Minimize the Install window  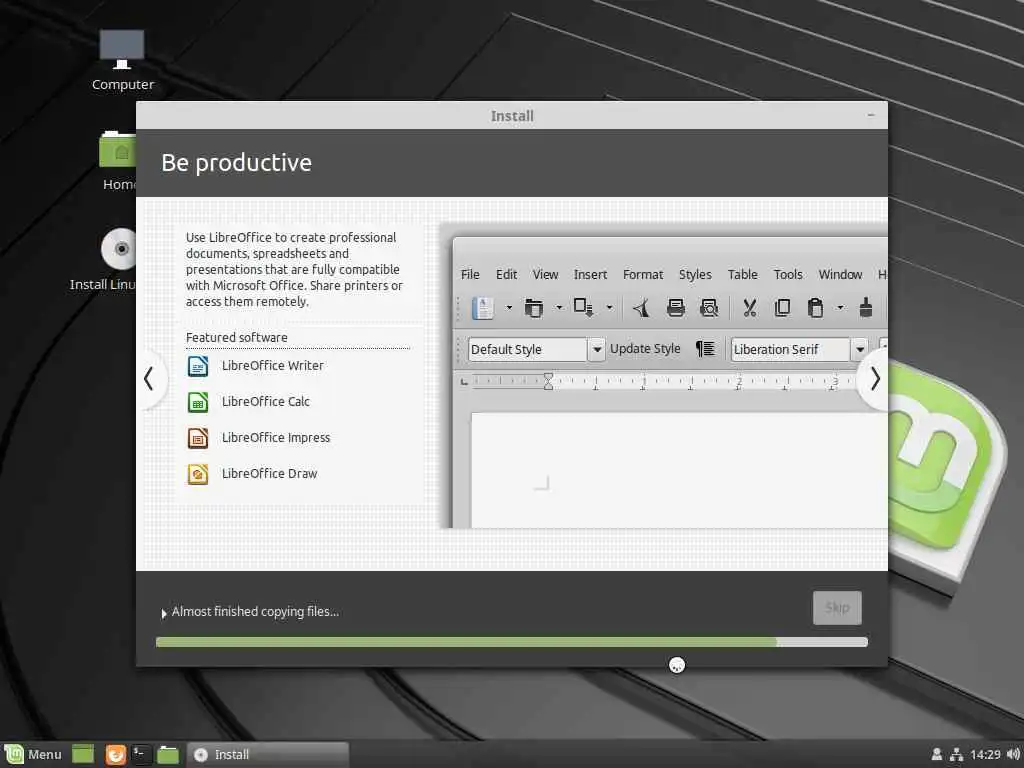(x=871, y=115)
